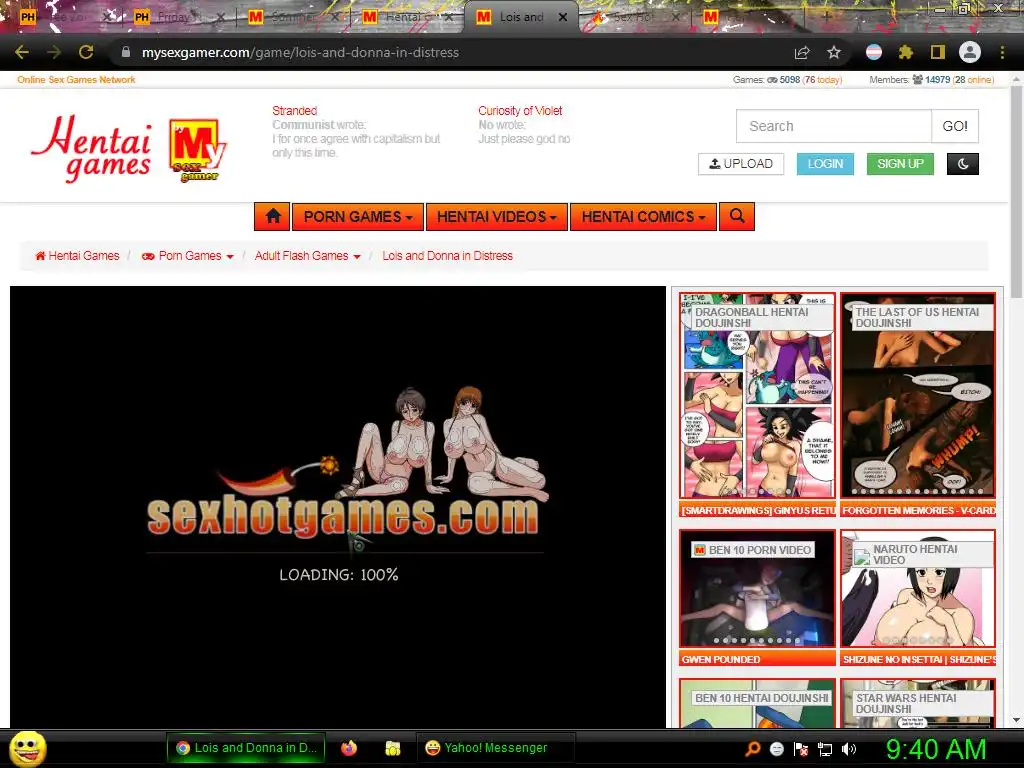Click the magnifier icon in system tray
The width and height of the screenshot is (1024, 768).
tap(752, 749)
